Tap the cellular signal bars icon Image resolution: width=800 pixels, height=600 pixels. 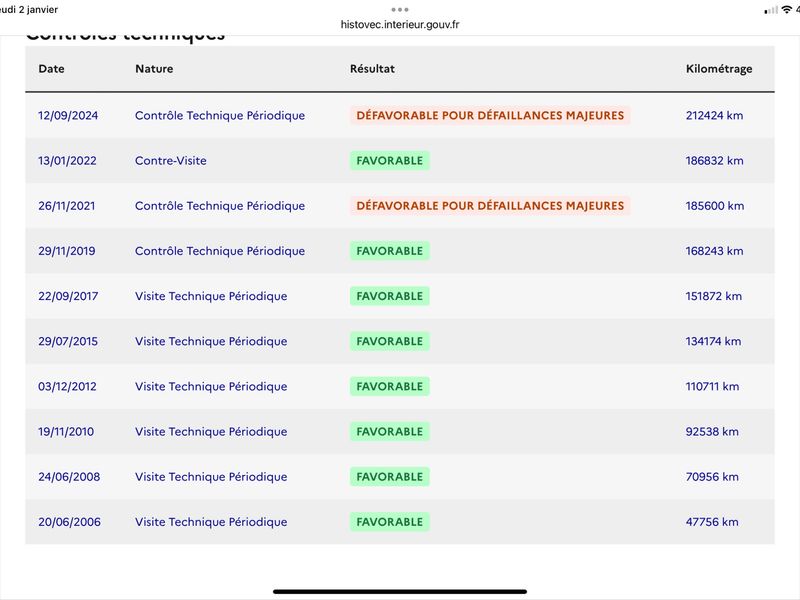point(771,10)
